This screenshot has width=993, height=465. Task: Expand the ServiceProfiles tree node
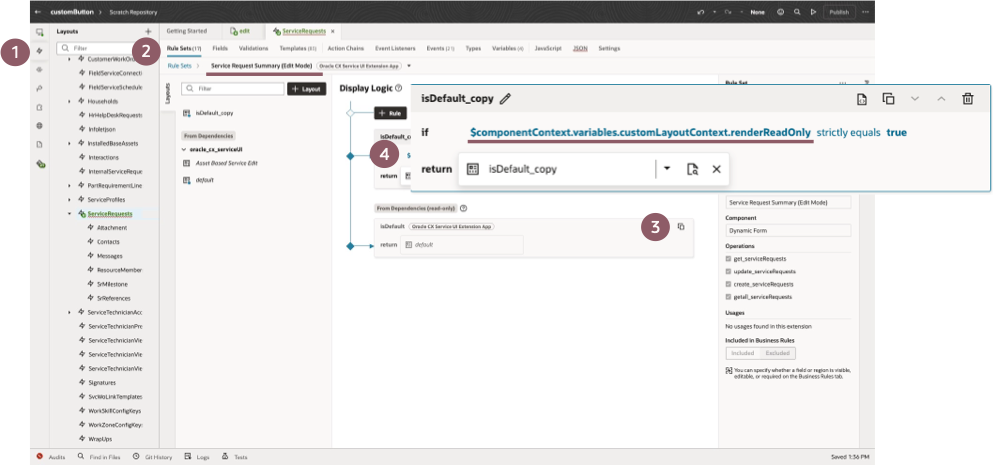click(x=69, y=200)
